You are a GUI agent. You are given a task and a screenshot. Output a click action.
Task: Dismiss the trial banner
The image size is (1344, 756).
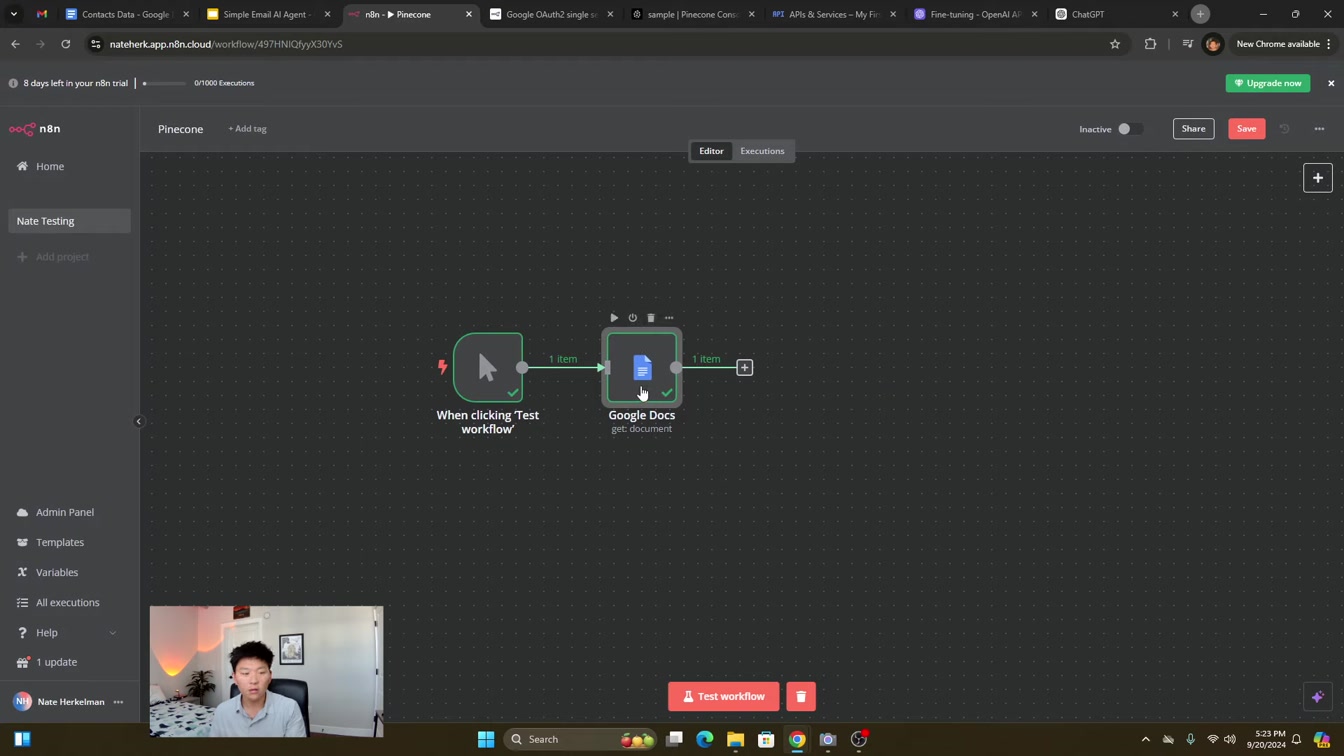(1331, 83)
